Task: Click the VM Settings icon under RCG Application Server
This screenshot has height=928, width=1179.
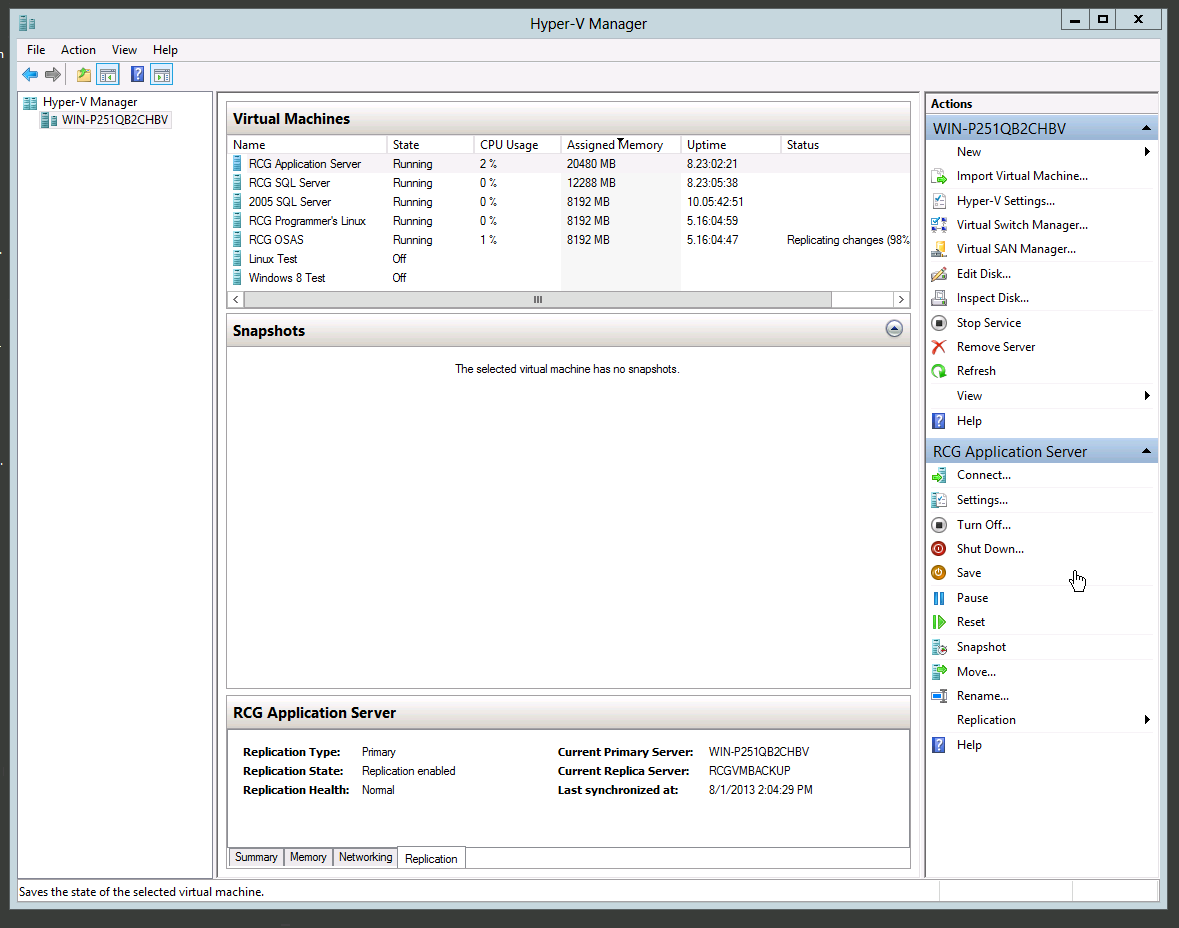Action: click(939, 500)
